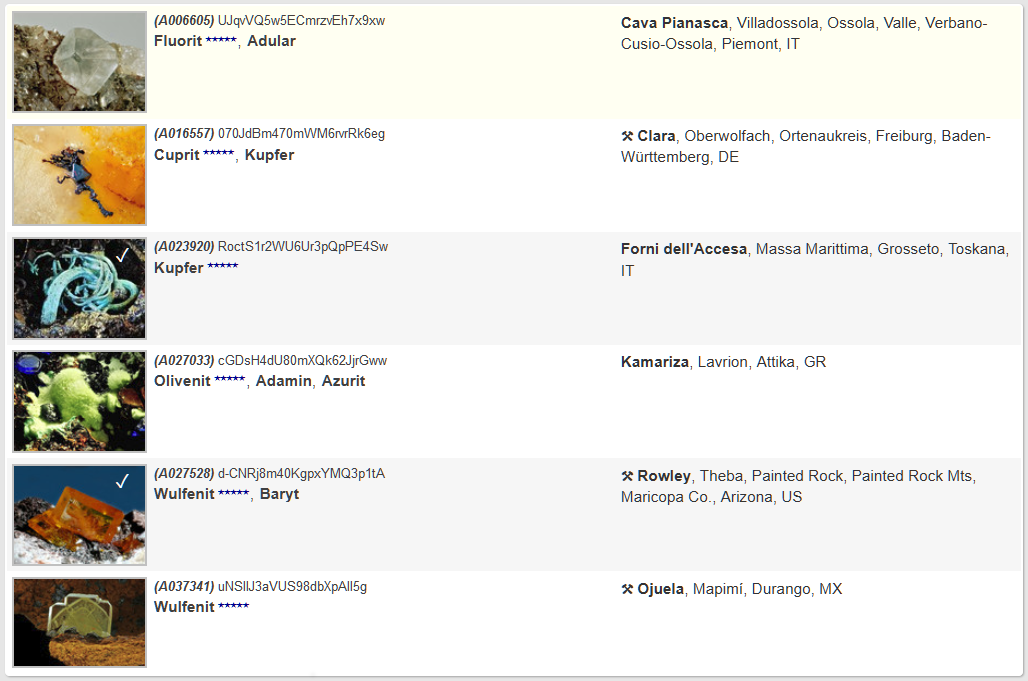1028x681 pixels.
Task: Click the mine icon beside Ojuela
Action: click(x=627, y=589)
